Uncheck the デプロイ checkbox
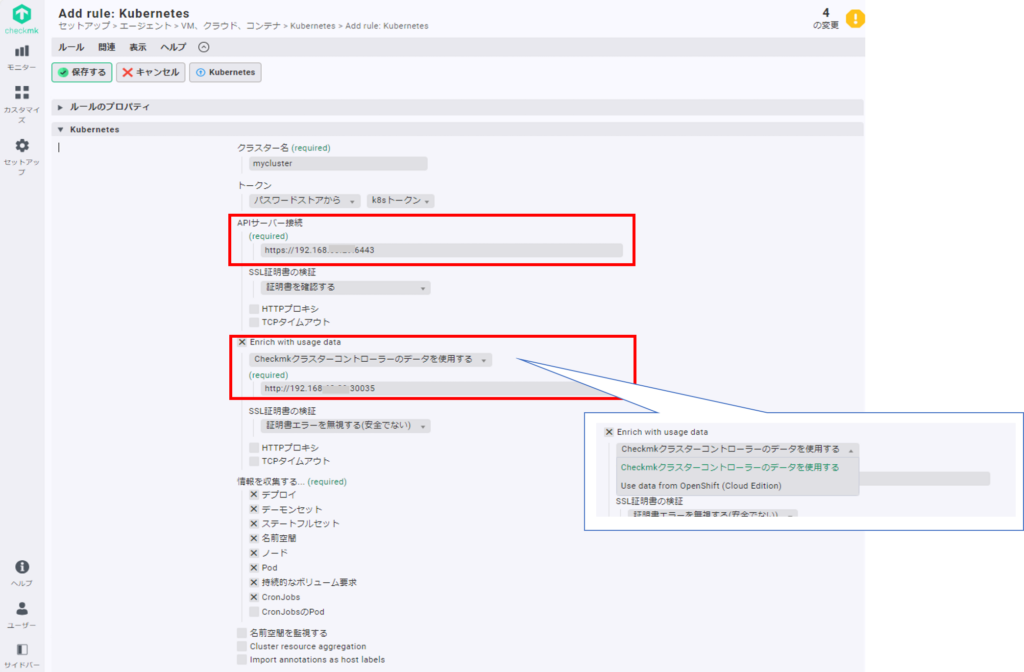This screenshot has width=1024, height=672. pos(254,495)
